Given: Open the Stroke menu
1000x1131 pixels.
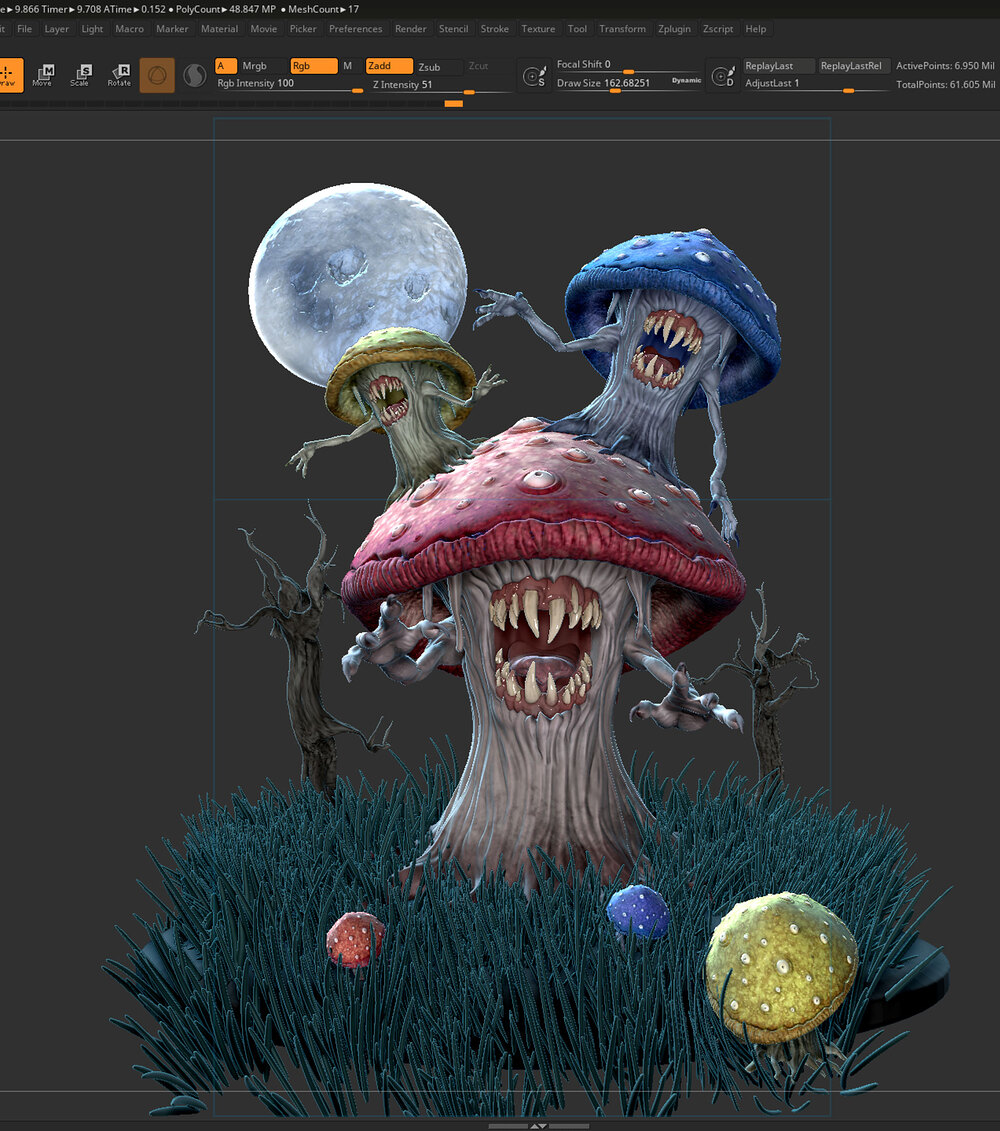Looking at the screenshot, I should (x=495, y=29).
